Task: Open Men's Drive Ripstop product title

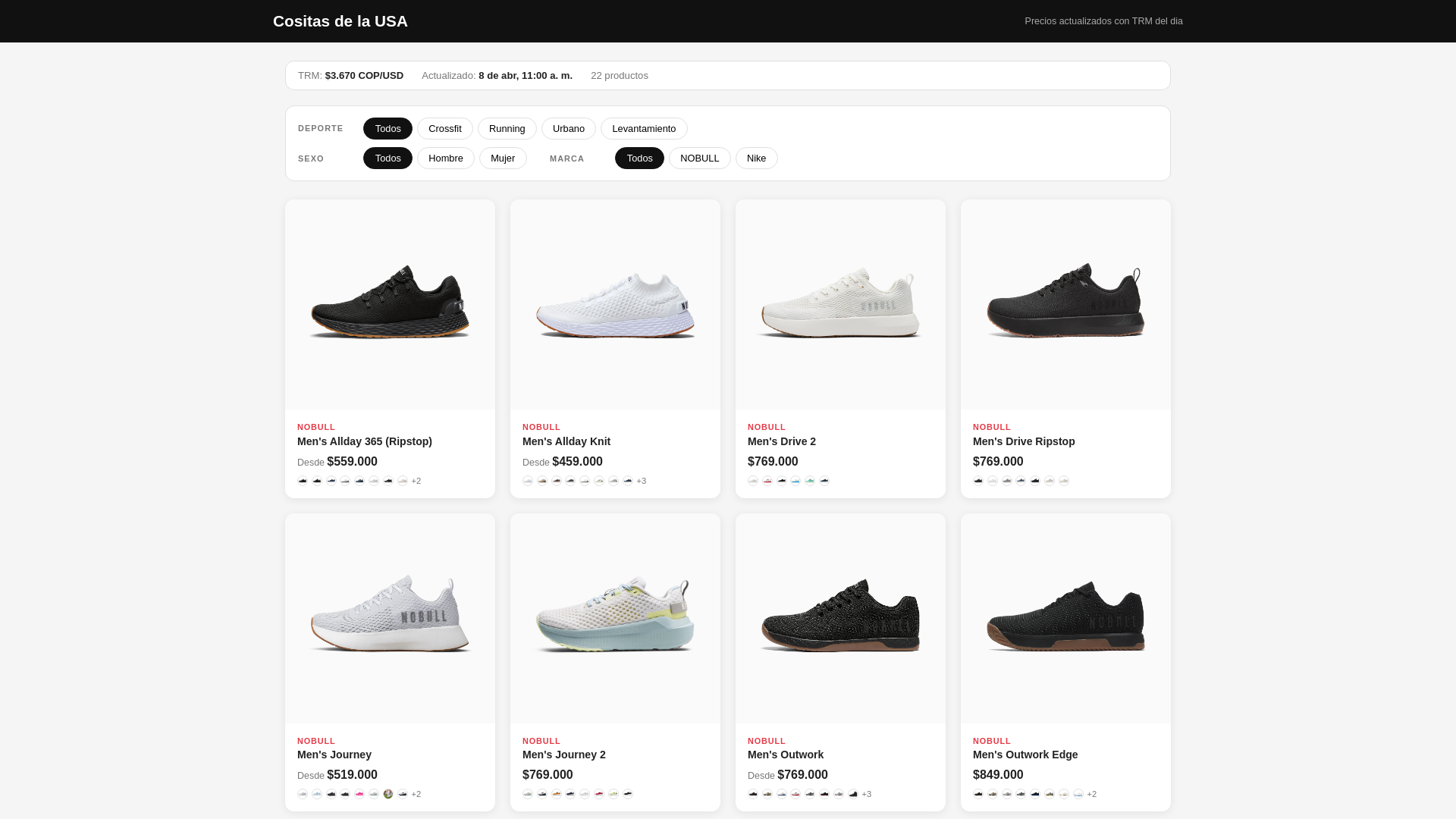Action: (1024, 441)
